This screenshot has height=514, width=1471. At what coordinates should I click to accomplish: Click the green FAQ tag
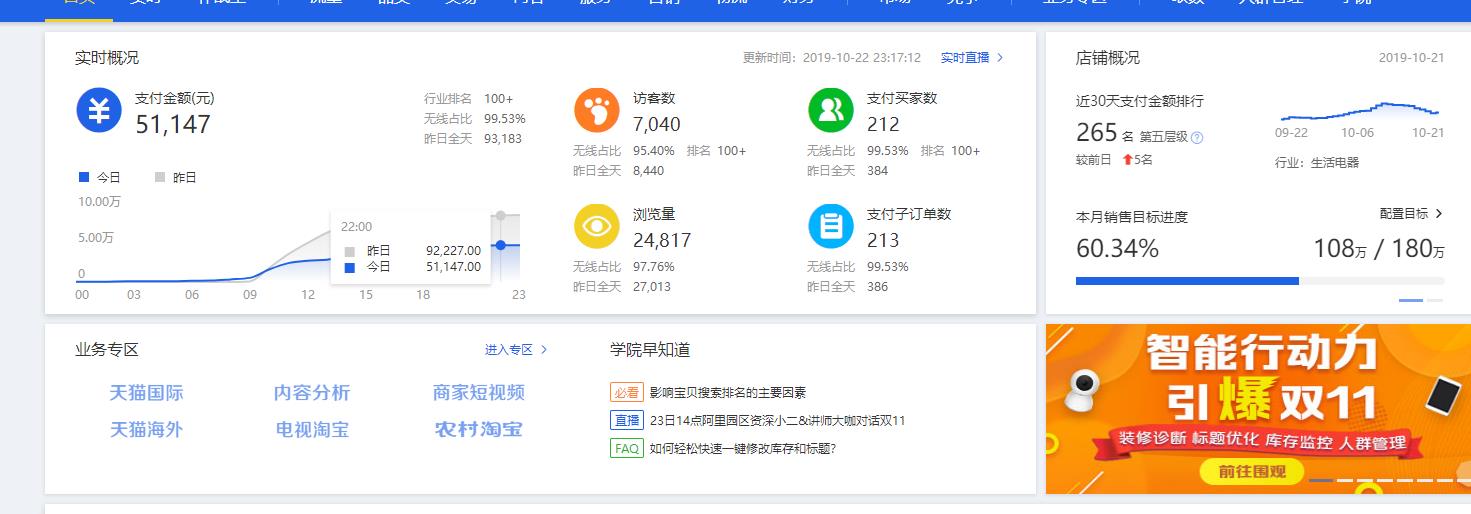[x=626, y=449]
